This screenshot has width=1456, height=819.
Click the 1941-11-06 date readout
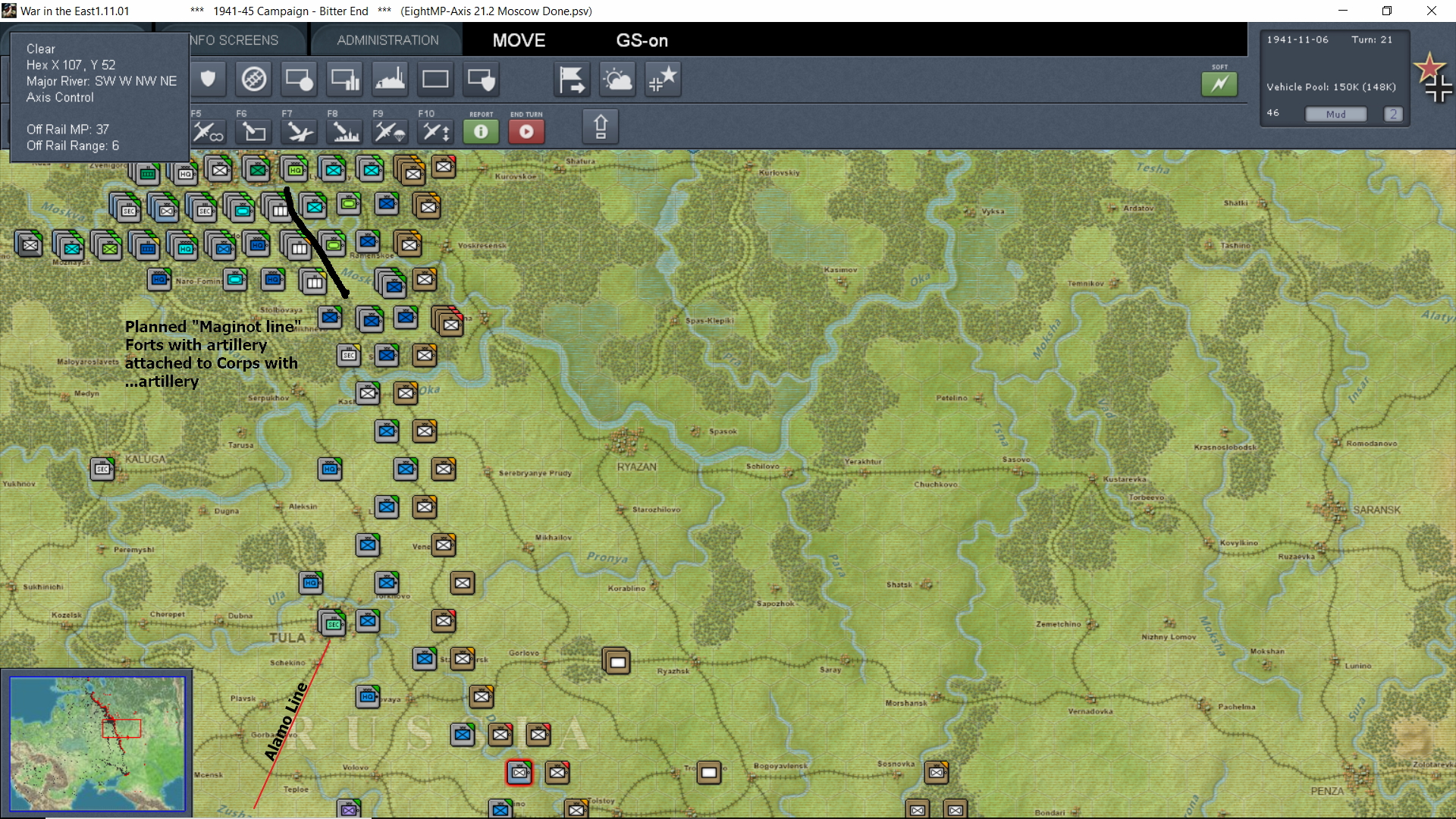pos(1298,39)
